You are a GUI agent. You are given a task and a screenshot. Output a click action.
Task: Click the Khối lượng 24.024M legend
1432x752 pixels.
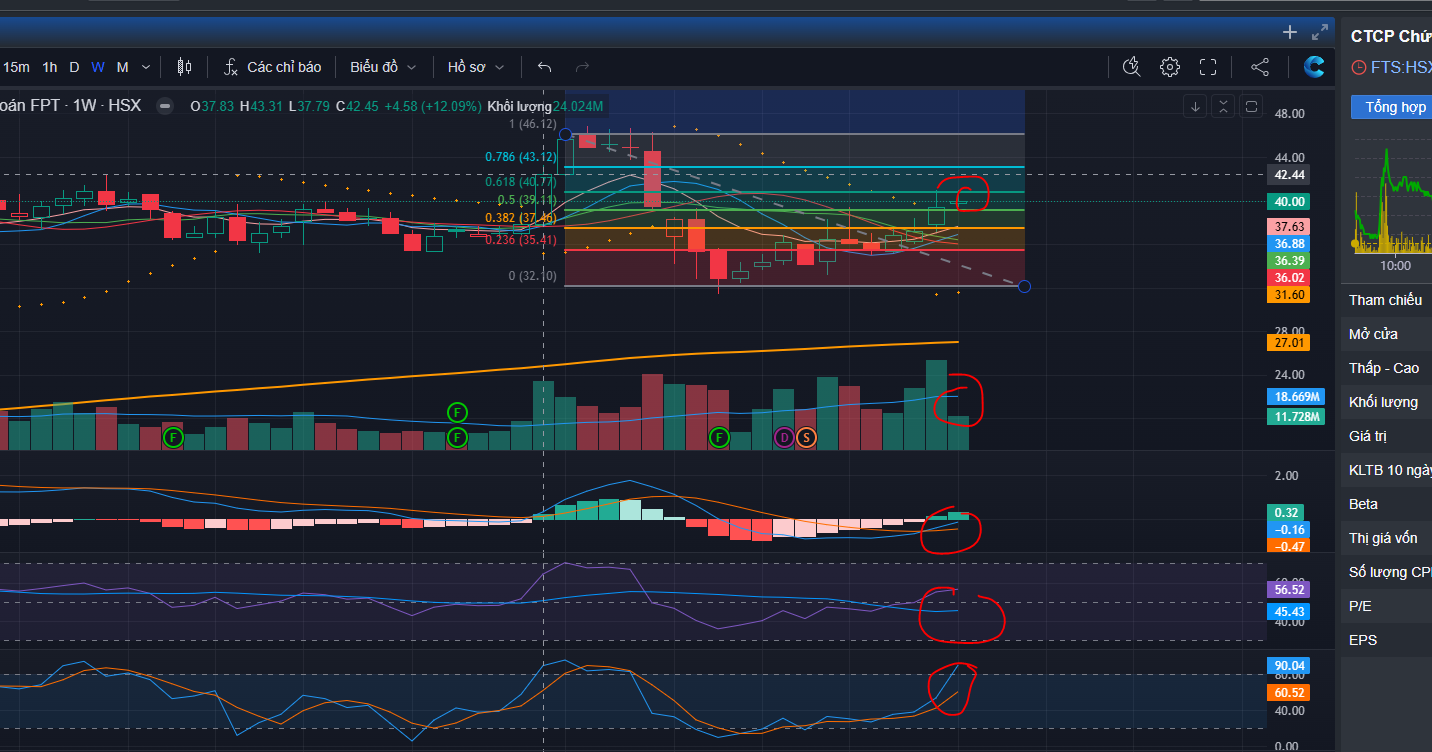[545, 106]
